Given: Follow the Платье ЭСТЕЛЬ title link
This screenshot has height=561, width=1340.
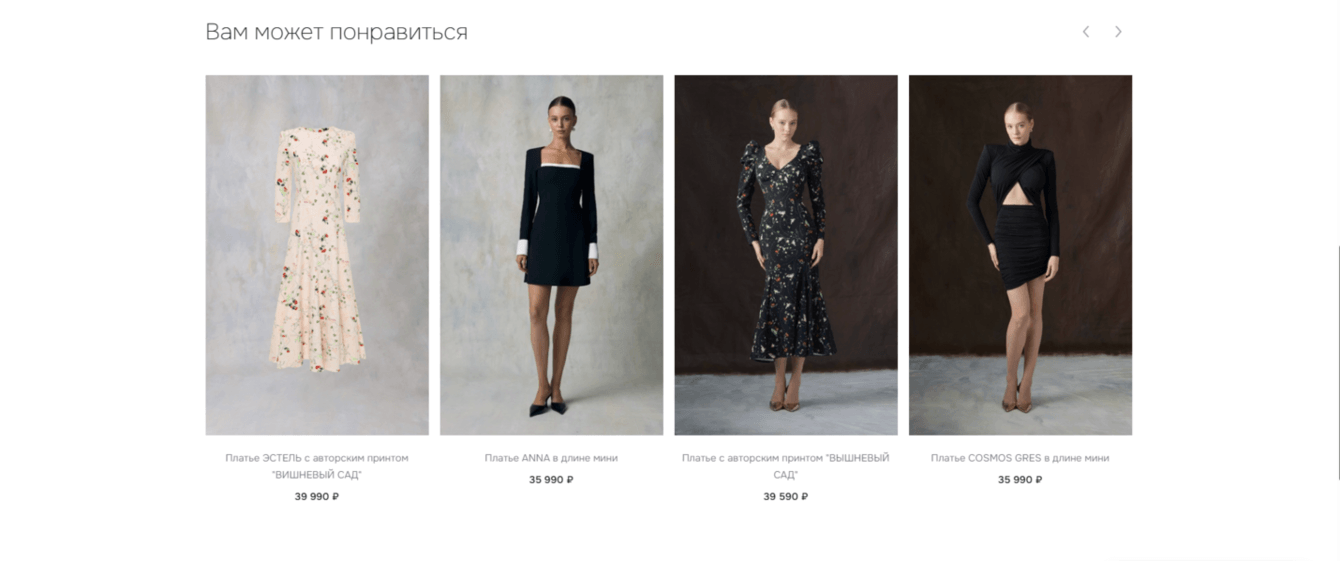Looking at the screenshot, I should 317,466.
